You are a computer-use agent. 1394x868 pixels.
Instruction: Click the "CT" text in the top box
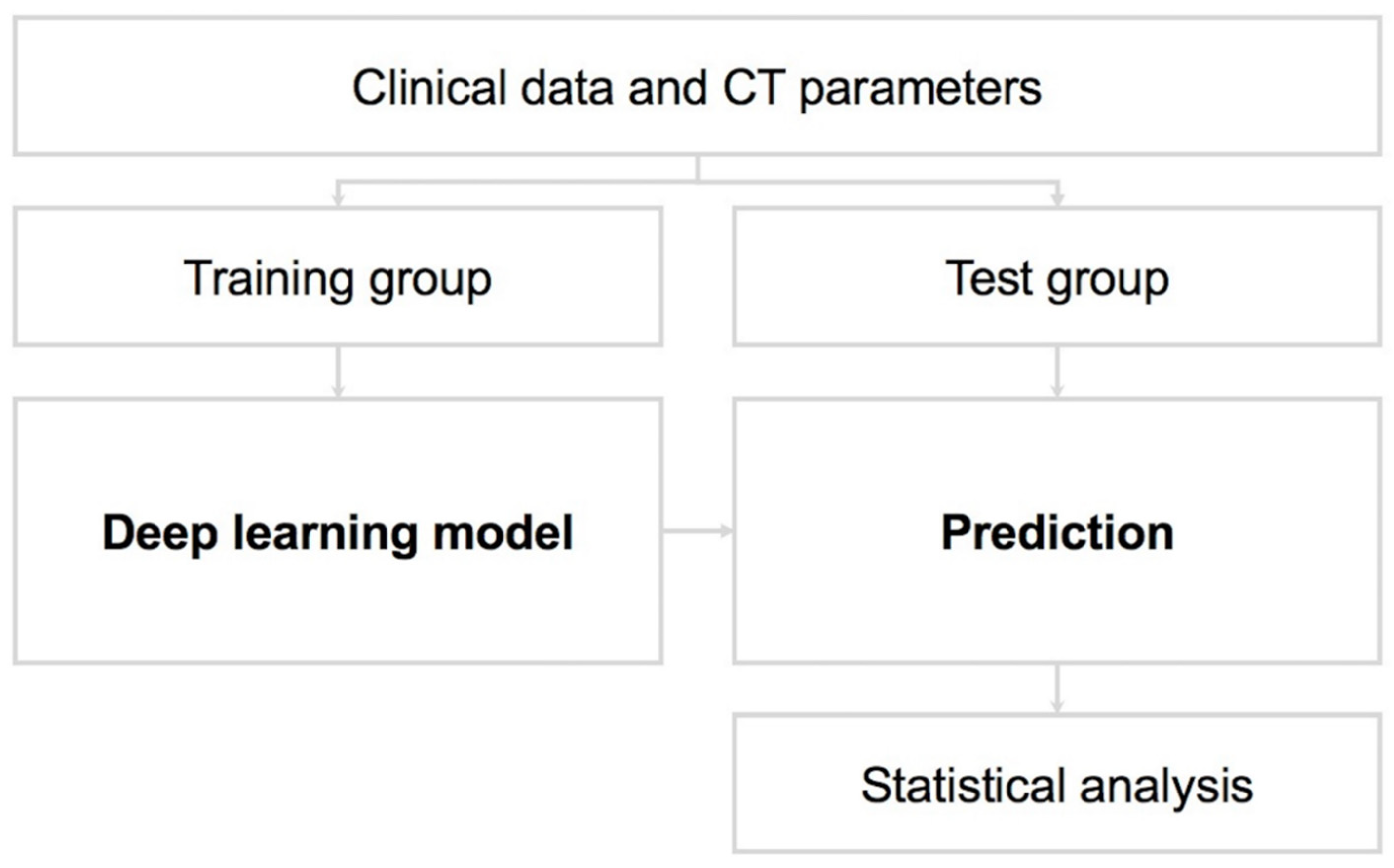754,88
